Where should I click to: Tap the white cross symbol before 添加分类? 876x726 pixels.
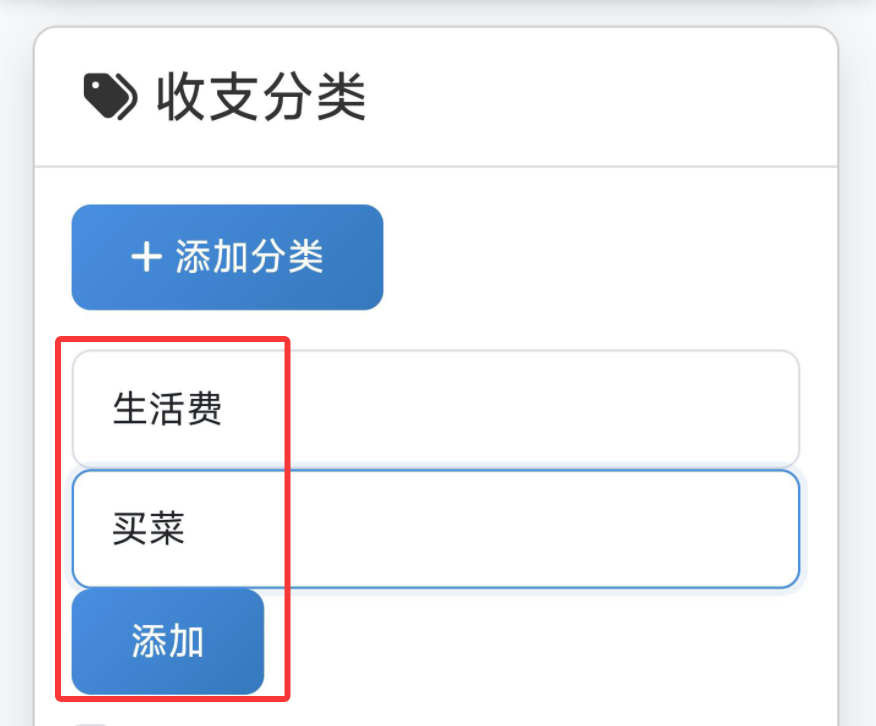point(146,258)
